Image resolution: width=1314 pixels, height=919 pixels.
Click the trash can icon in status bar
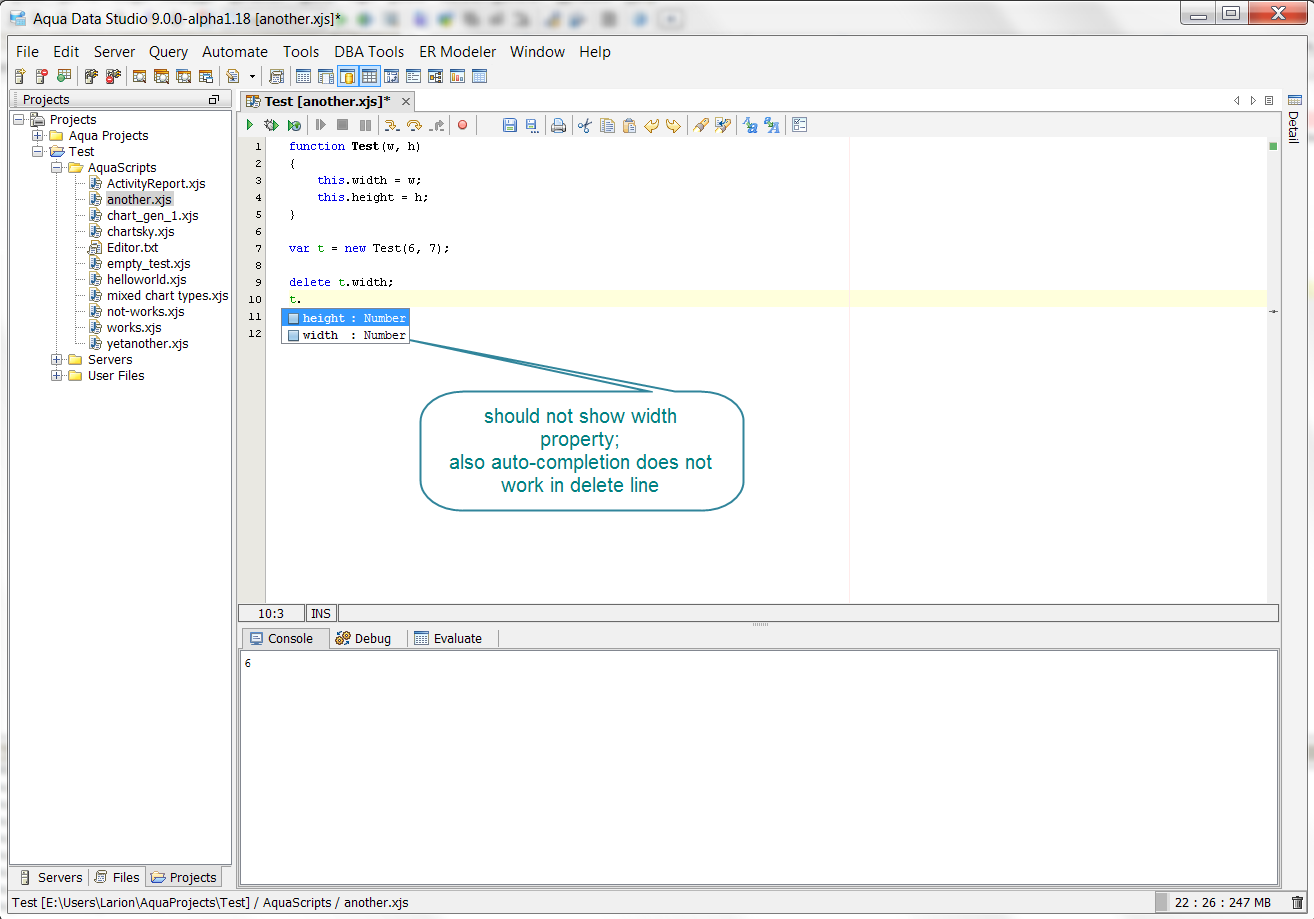click(1297, 902)
